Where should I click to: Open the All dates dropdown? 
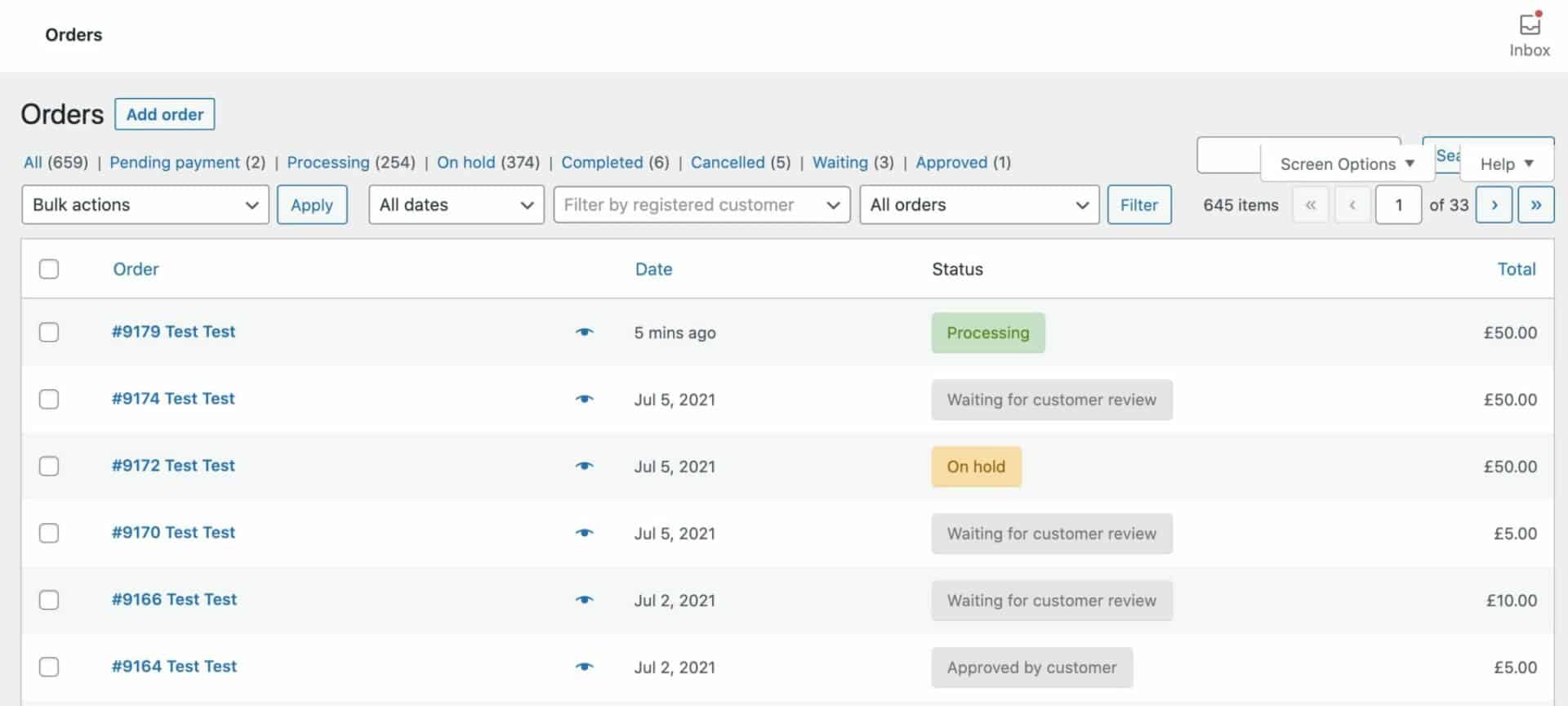(457, 204)
